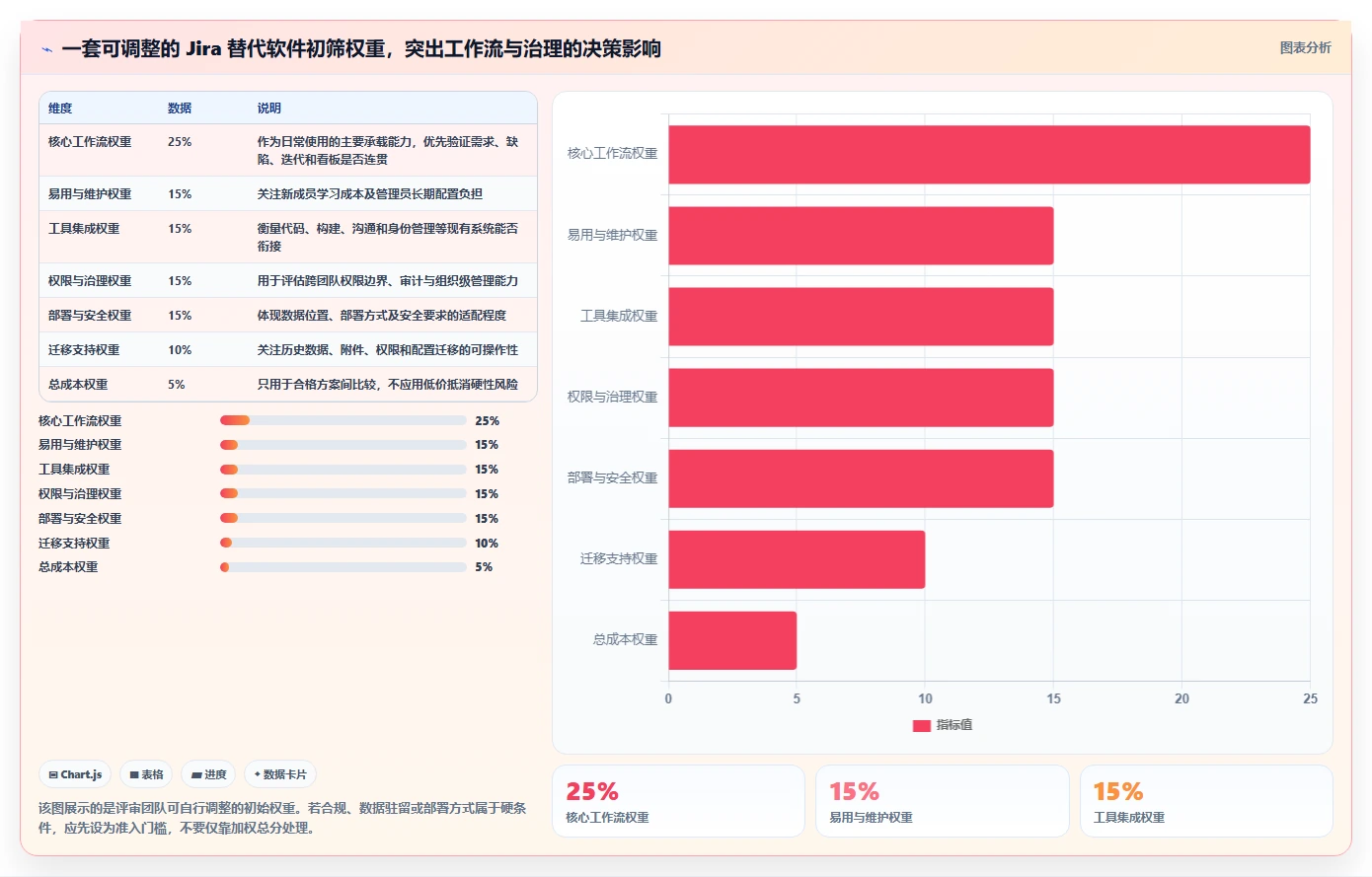Click the 图表分析 label at top right
Screen dimensions: 1372x877
coord(1305,47)
